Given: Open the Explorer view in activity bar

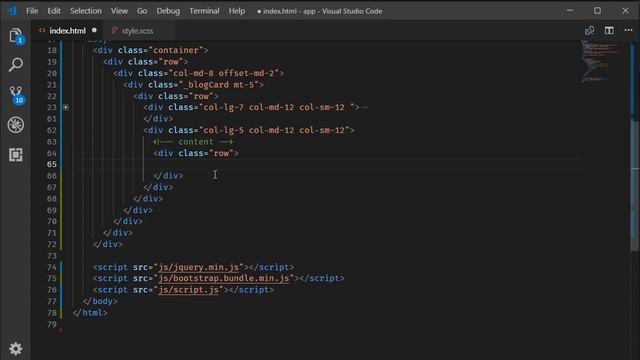Looking at the screenshot, I should (x=16, y=36).
